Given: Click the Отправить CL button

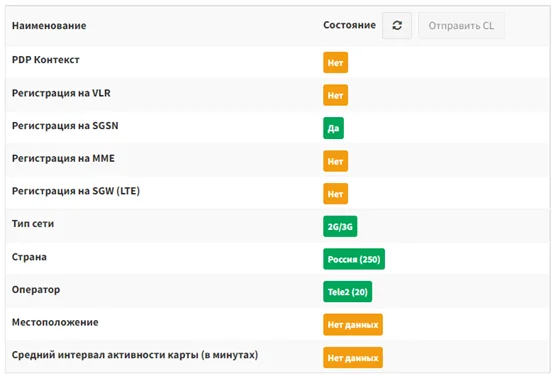Looking at the screenshot, I should pyautogui.click(x=461, y=25).
